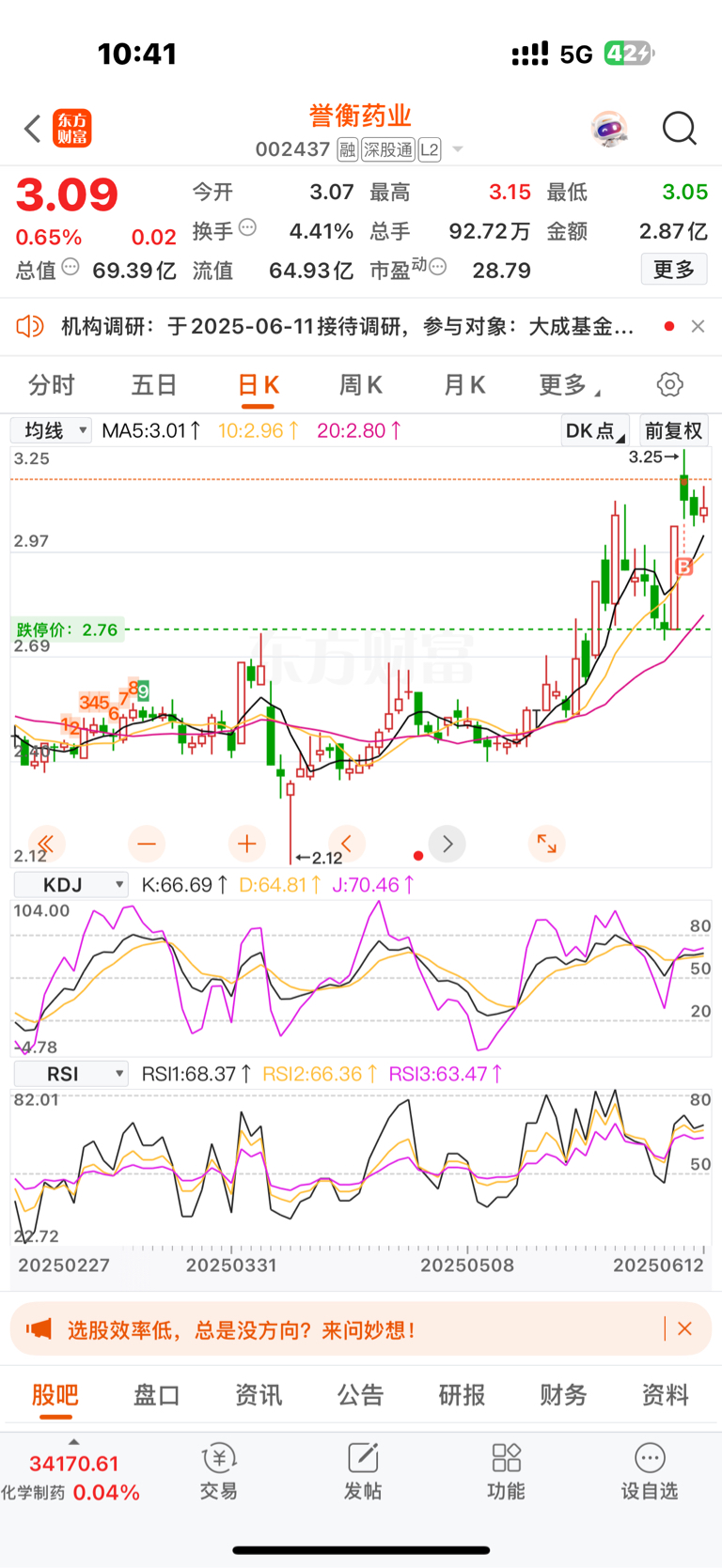This screenshot has height=1568, width=722.
Task: Select the 股吧 tab
Action: pos(55,1394)
